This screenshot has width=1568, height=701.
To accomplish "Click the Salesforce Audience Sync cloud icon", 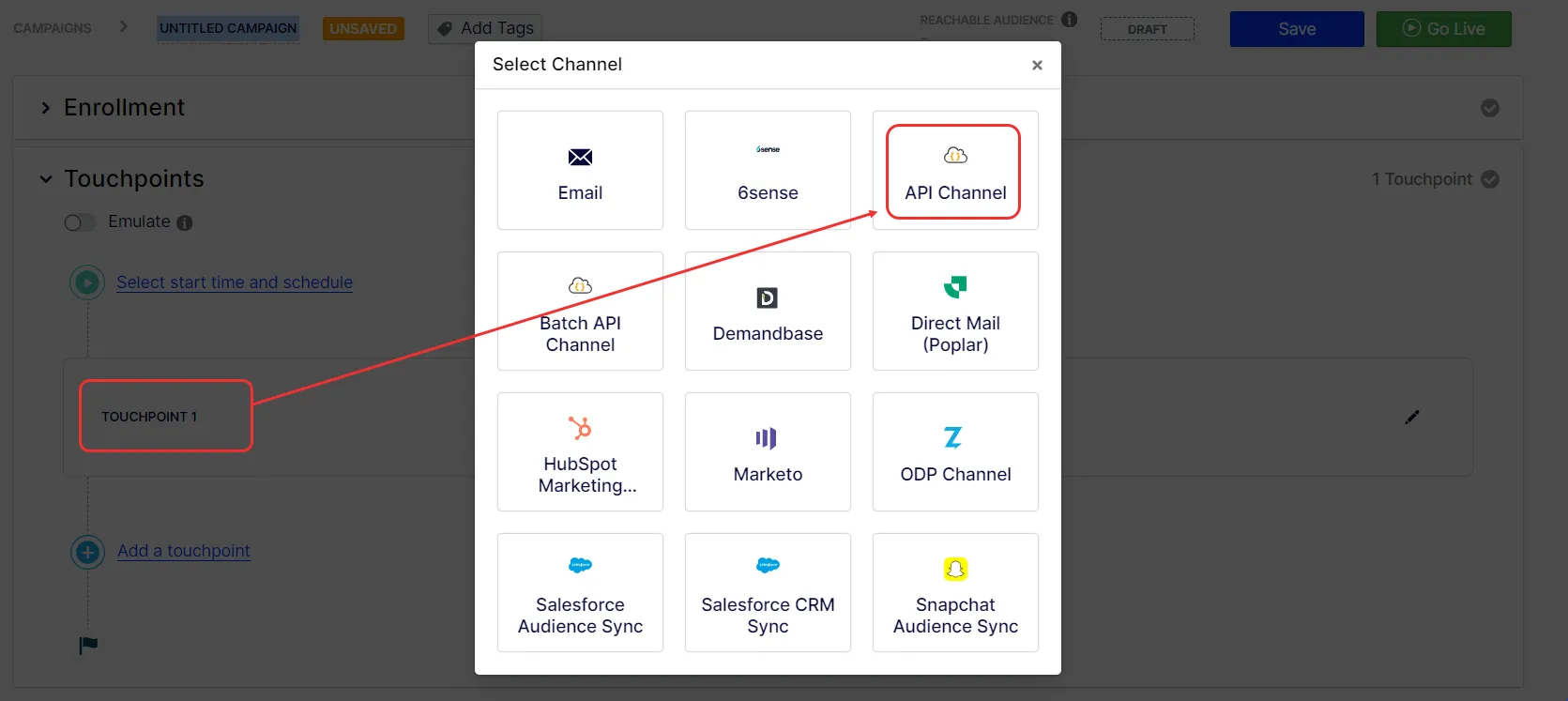I will 580,565.
